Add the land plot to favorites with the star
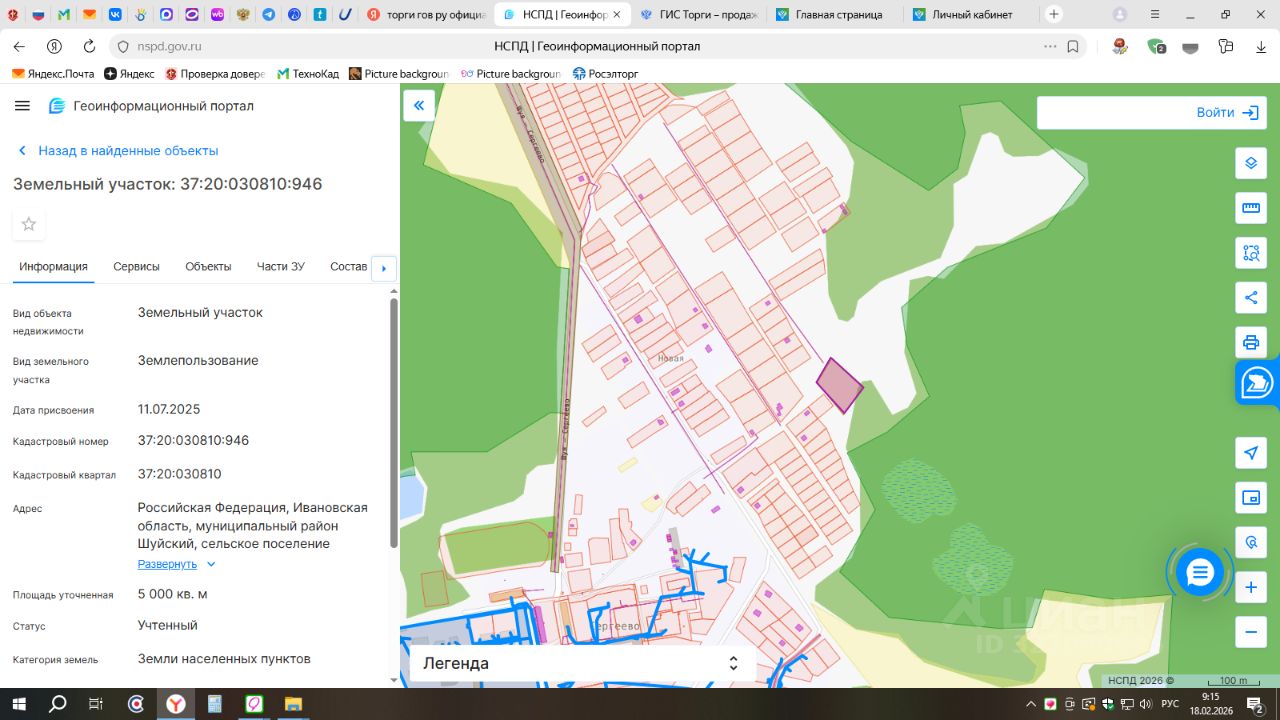This screenshot has height=720, width=1280. pos(29,224)
